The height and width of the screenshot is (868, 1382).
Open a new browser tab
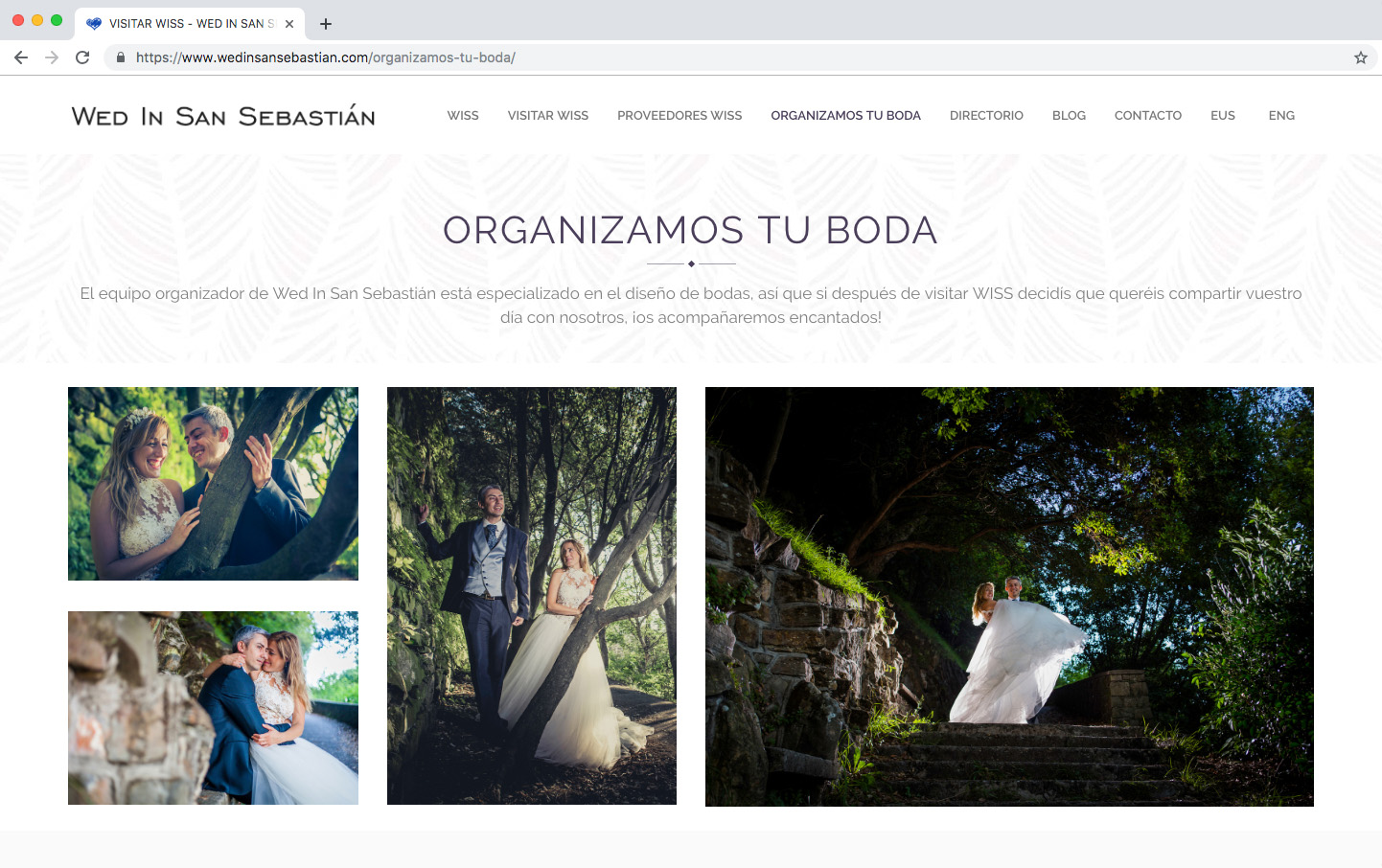click(326, 24)
